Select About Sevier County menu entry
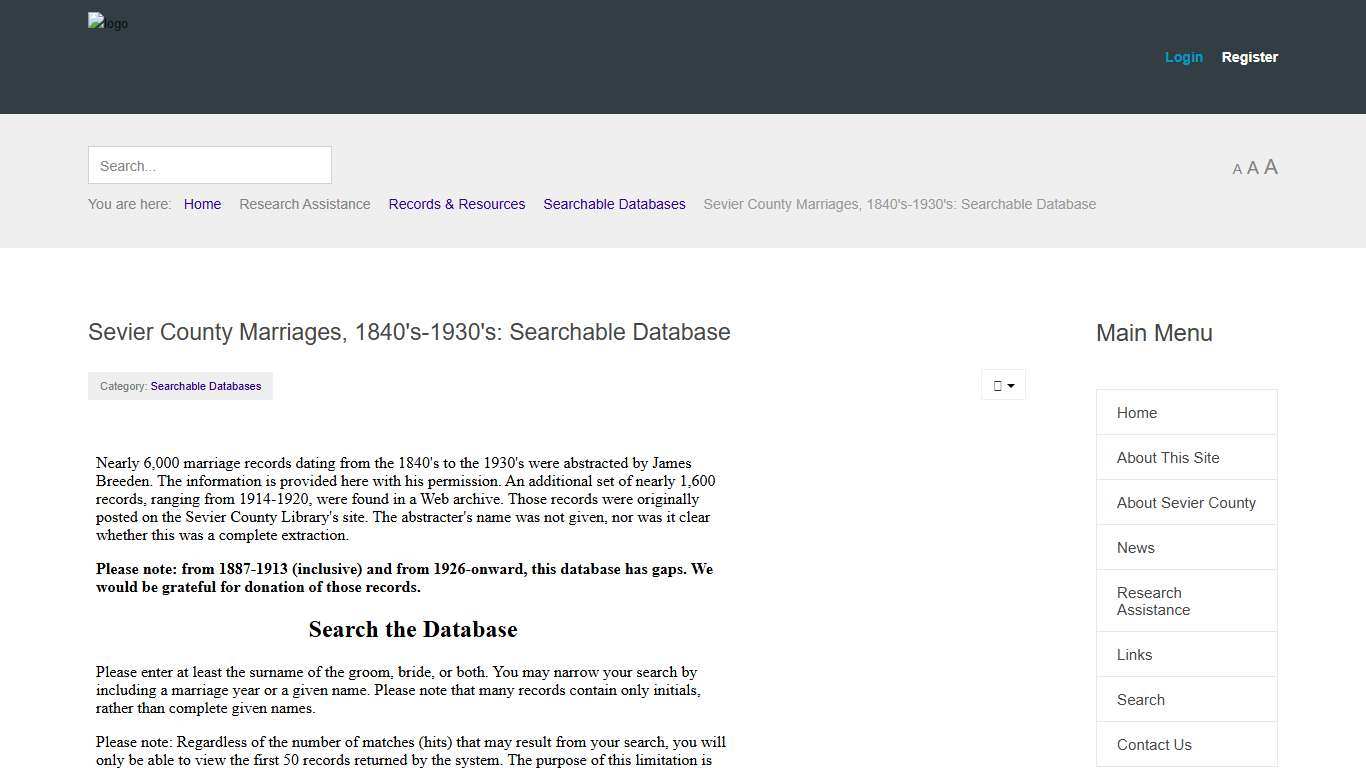This screenshot has width=1366, height=768. [1186, 502]
